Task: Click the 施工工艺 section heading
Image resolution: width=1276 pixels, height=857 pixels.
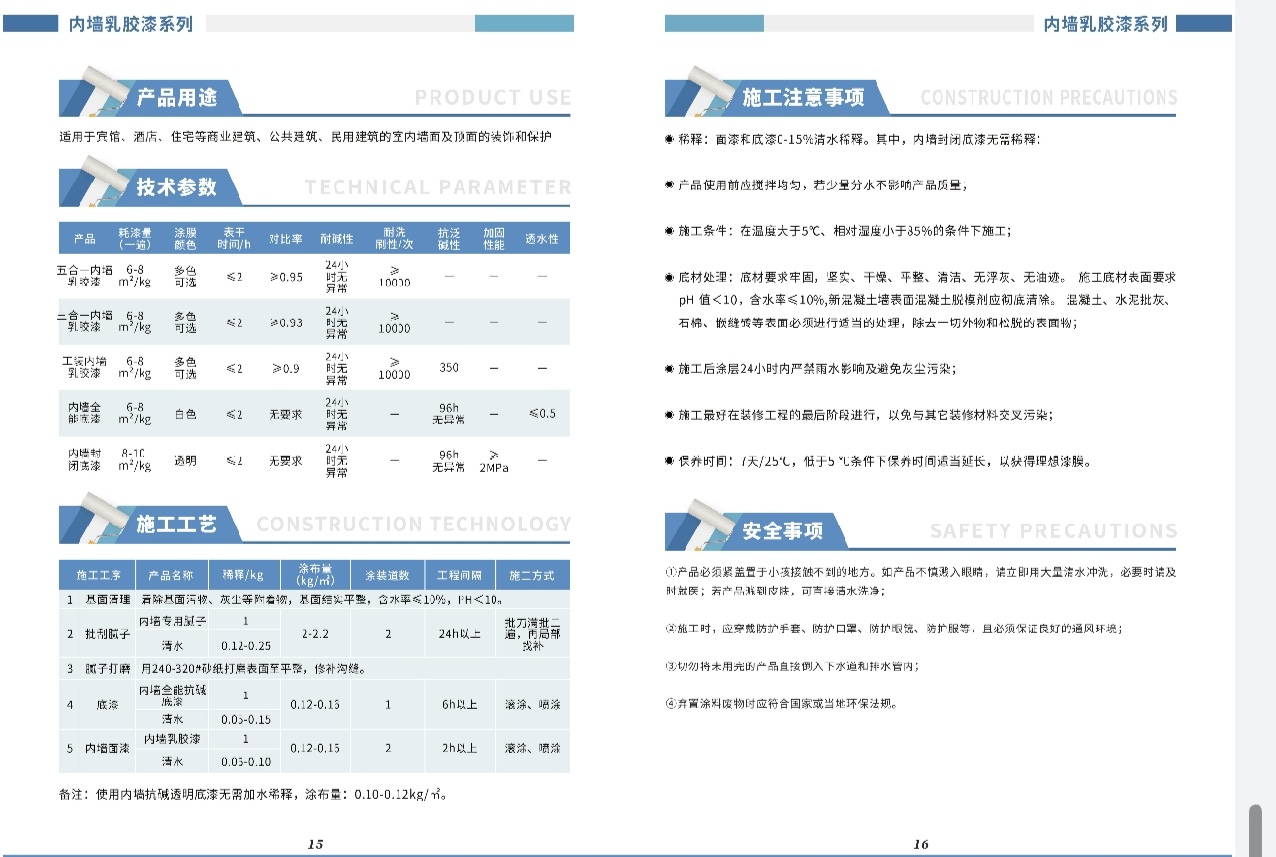Action: (x=176, y=524)
